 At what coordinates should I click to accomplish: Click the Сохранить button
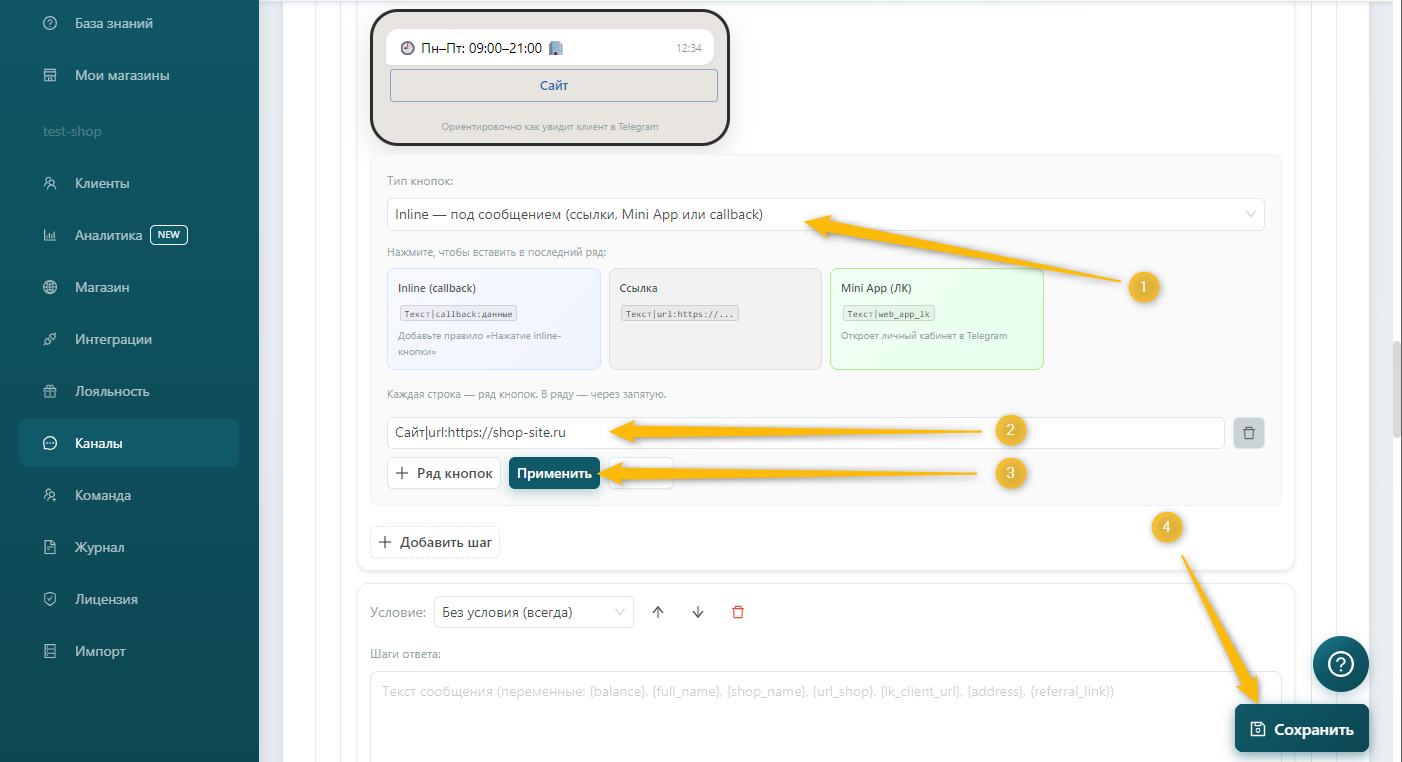pos(1302,729)
